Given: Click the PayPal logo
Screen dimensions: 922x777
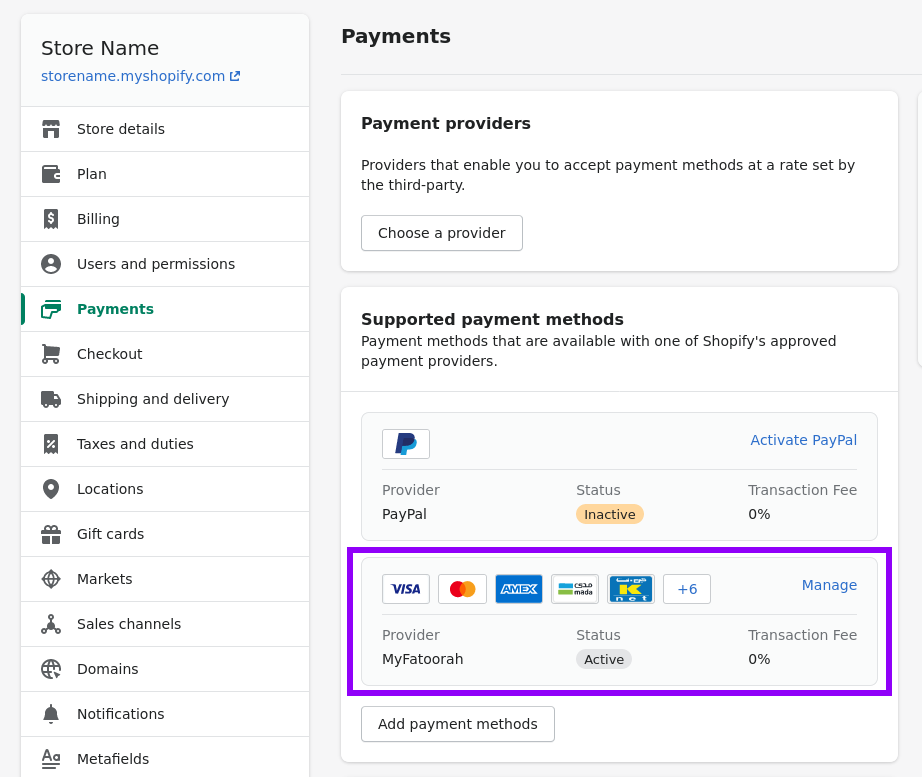Looking at the screenshot, I should (x=406, y=444).
